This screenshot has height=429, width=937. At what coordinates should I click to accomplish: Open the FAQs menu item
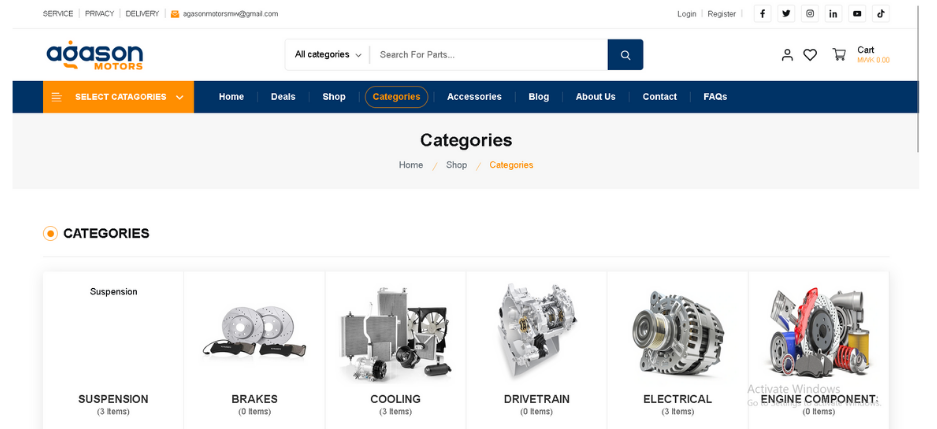coord(715,97)
